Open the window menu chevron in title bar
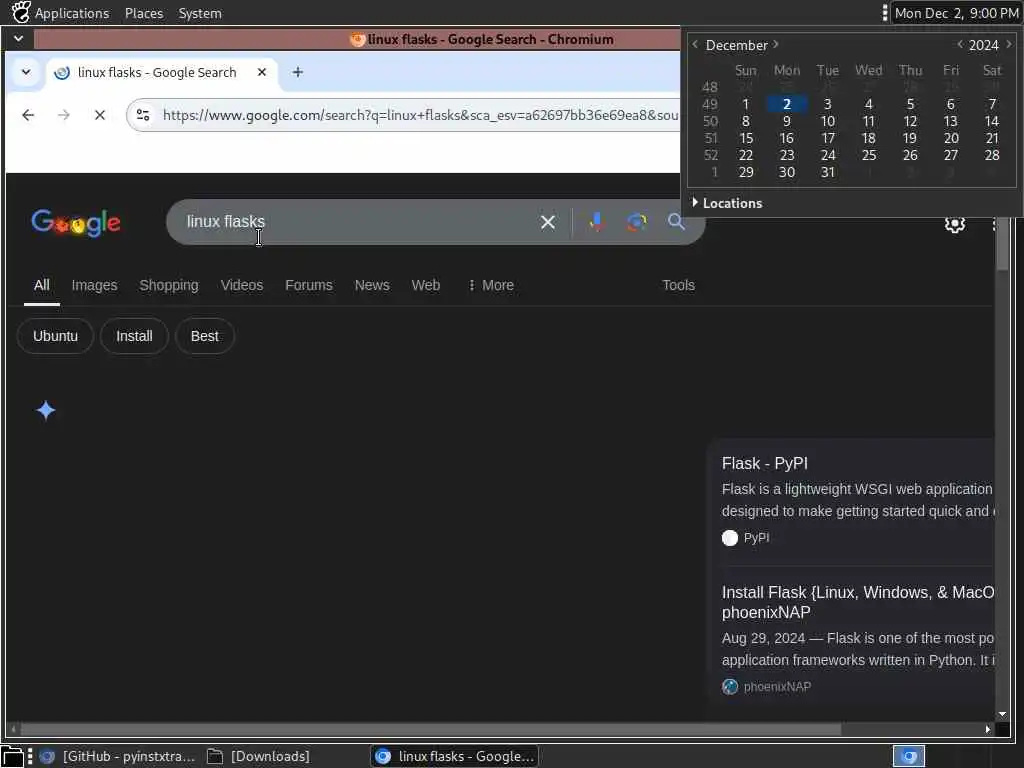 [18, 39]
